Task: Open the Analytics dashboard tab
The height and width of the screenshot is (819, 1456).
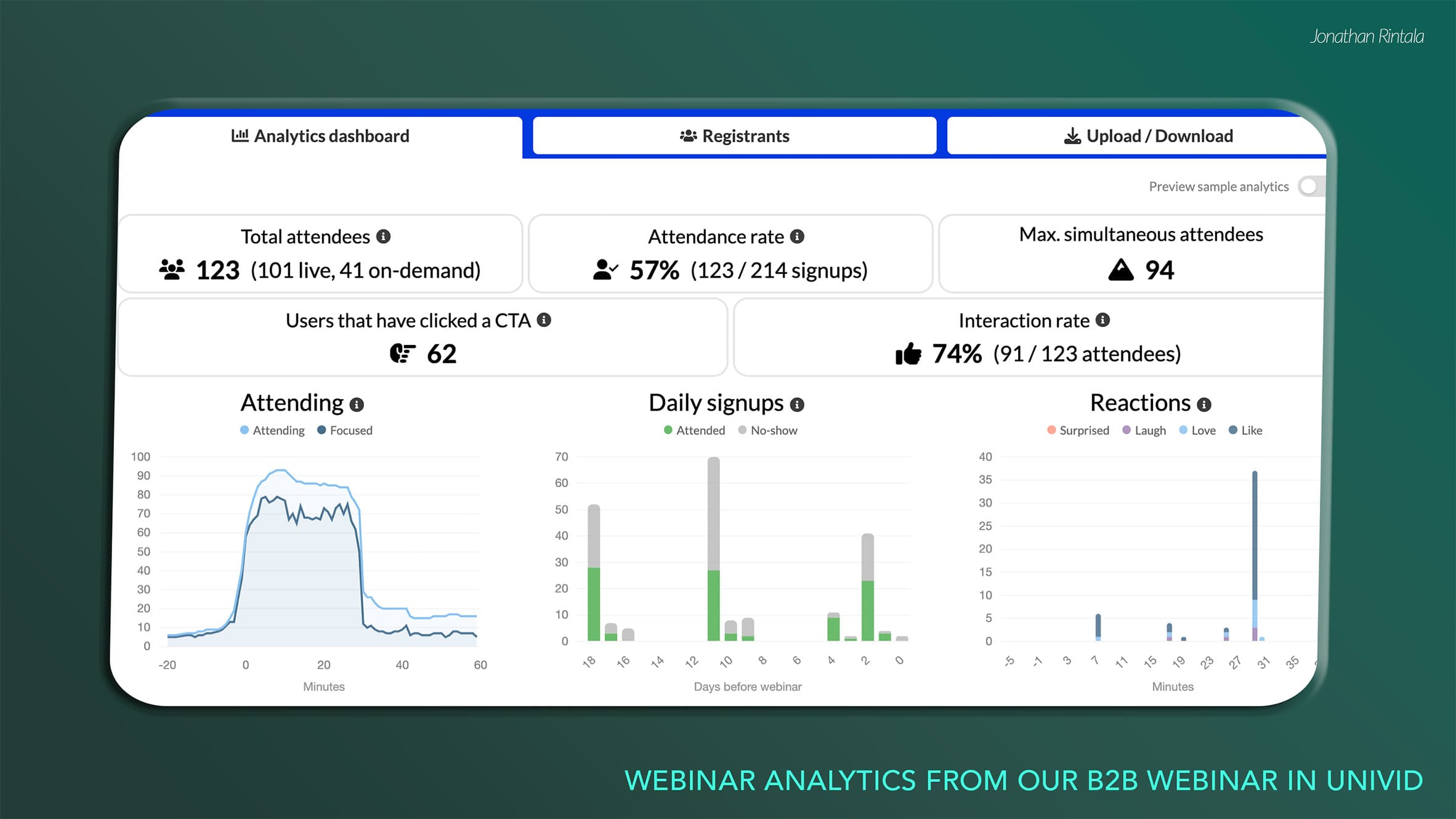Action: click(x=320, y=136)
